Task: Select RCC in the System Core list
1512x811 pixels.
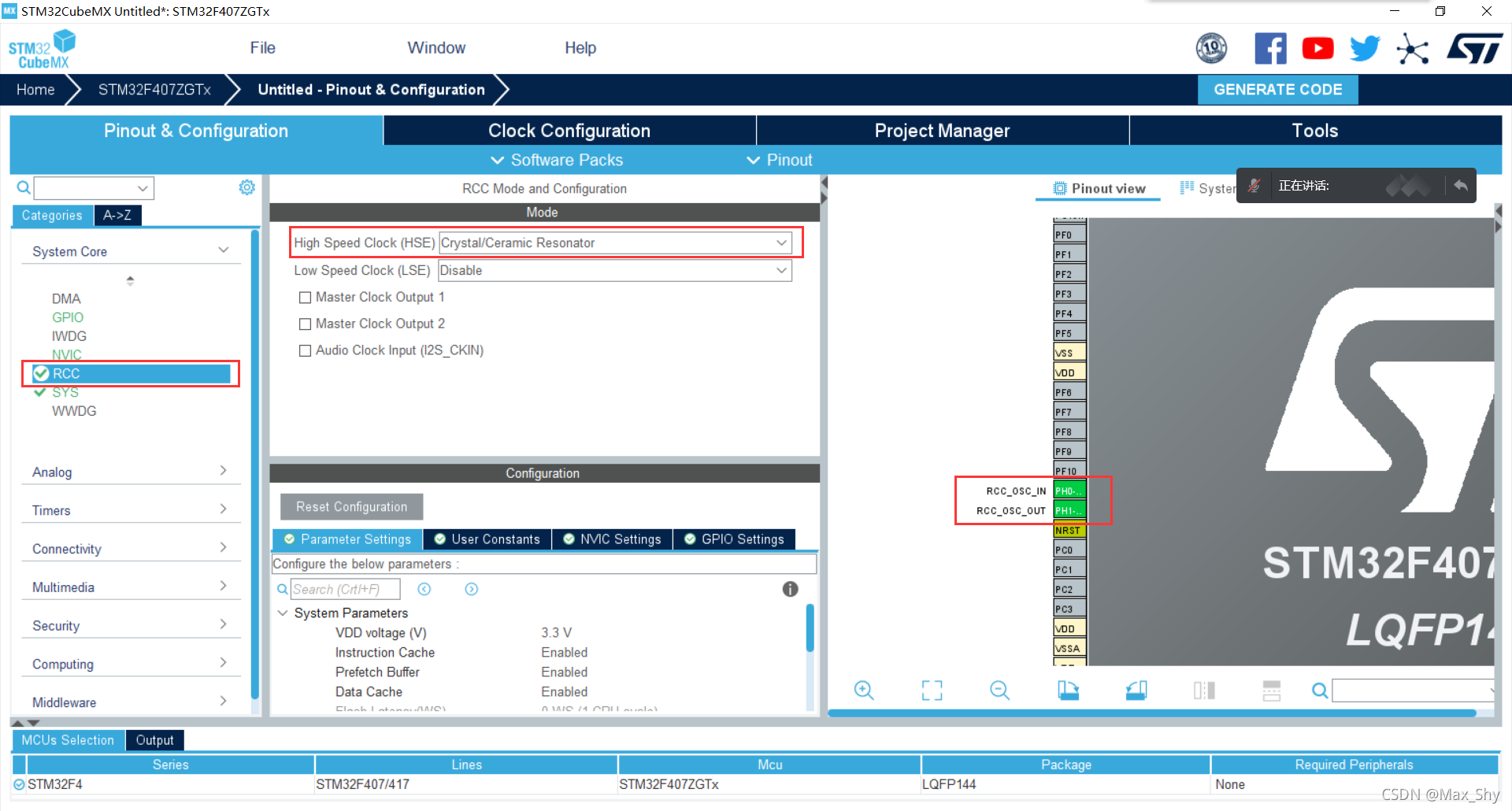Action: click(131, 373)
